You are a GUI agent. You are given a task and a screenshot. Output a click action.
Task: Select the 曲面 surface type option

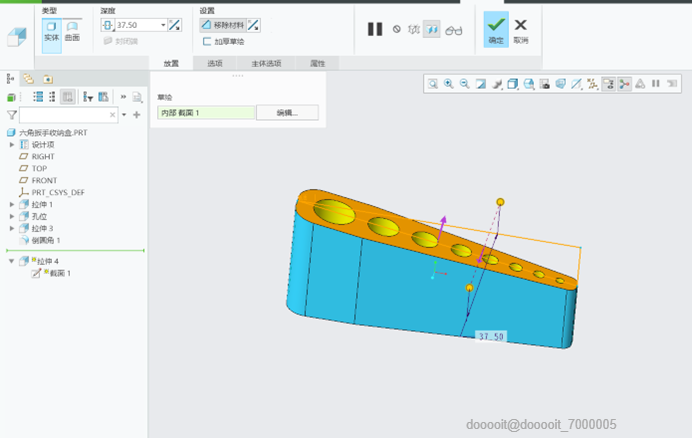coord(72,31)
